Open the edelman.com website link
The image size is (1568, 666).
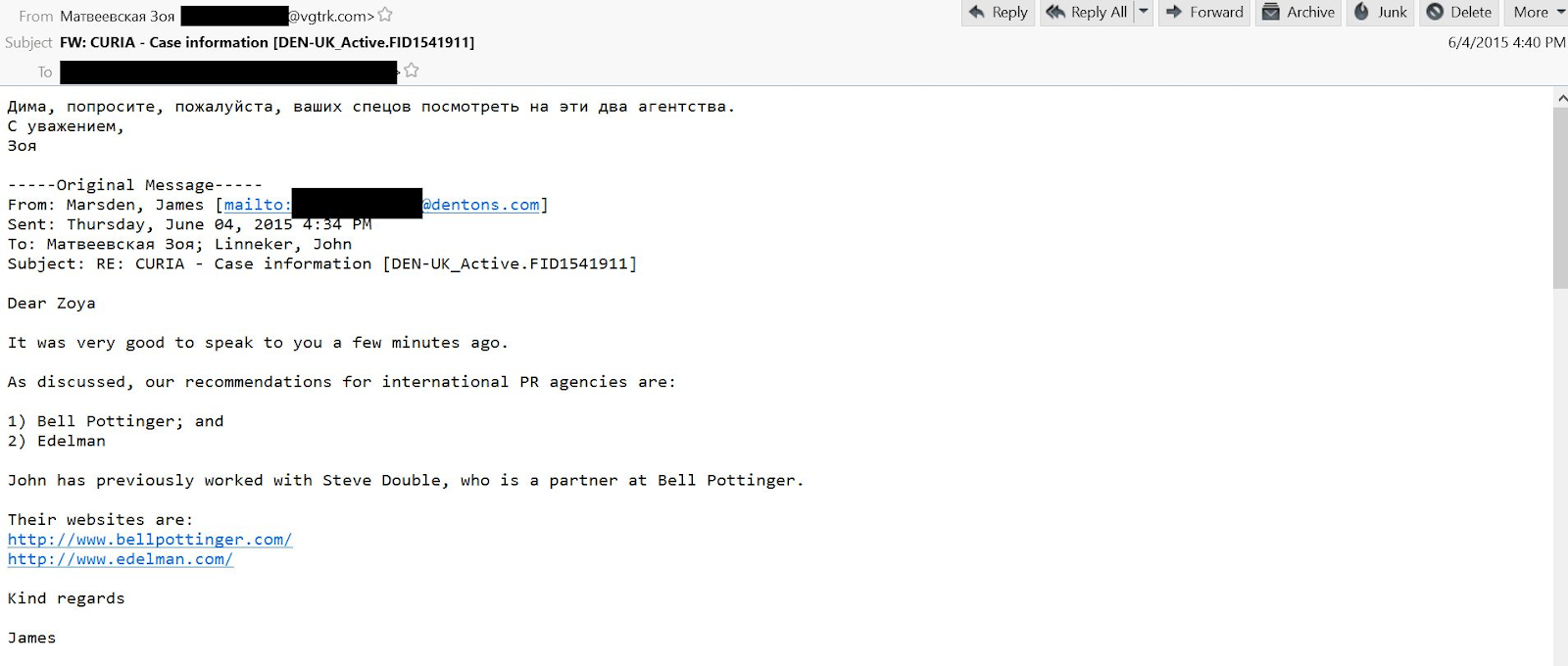(x=121, y=559)
